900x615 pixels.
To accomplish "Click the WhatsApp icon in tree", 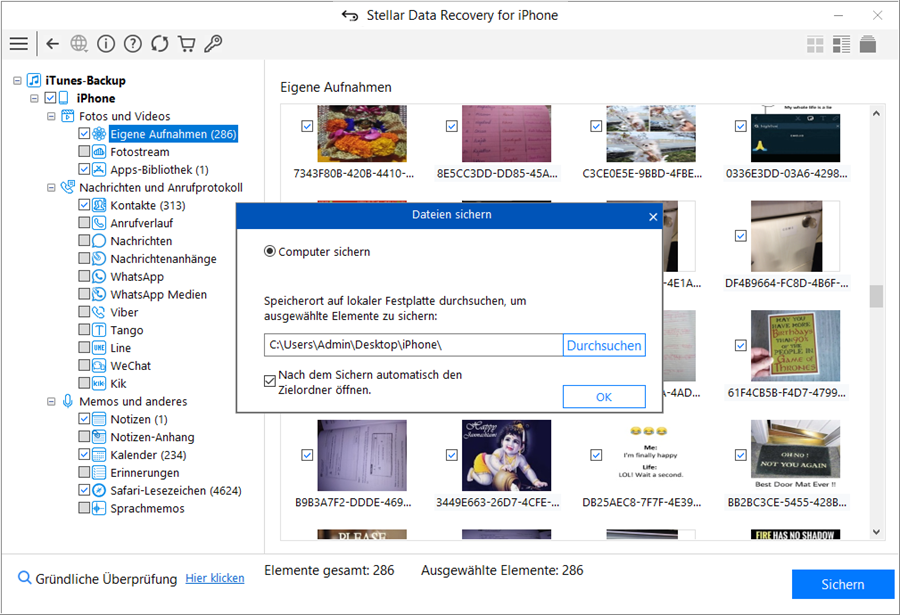I will coord(99,277).
